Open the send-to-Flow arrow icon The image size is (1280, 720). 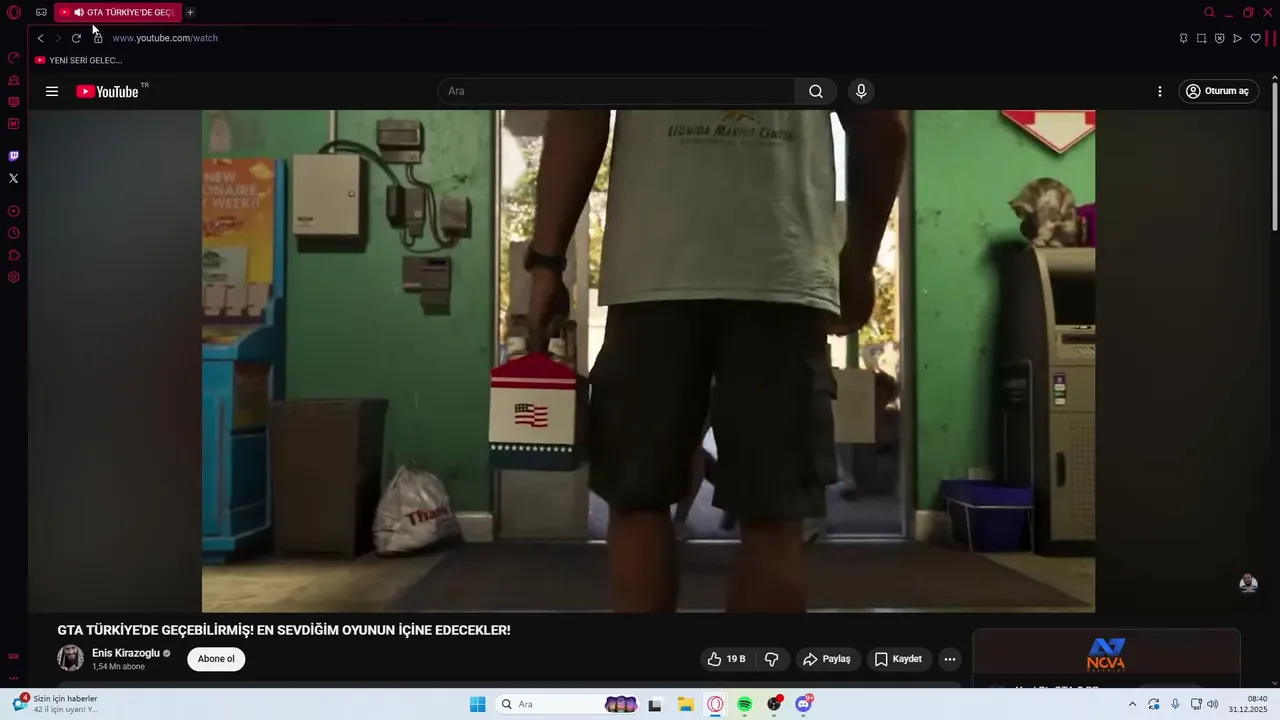pyautogui.click(x=1237, y=38)
